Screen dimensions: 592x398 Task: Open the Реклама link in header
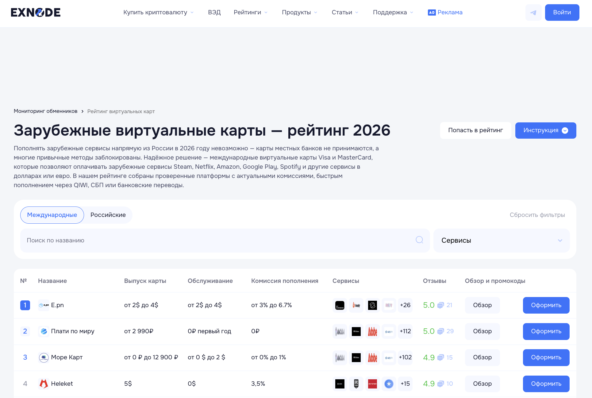(x=450, y=12)
